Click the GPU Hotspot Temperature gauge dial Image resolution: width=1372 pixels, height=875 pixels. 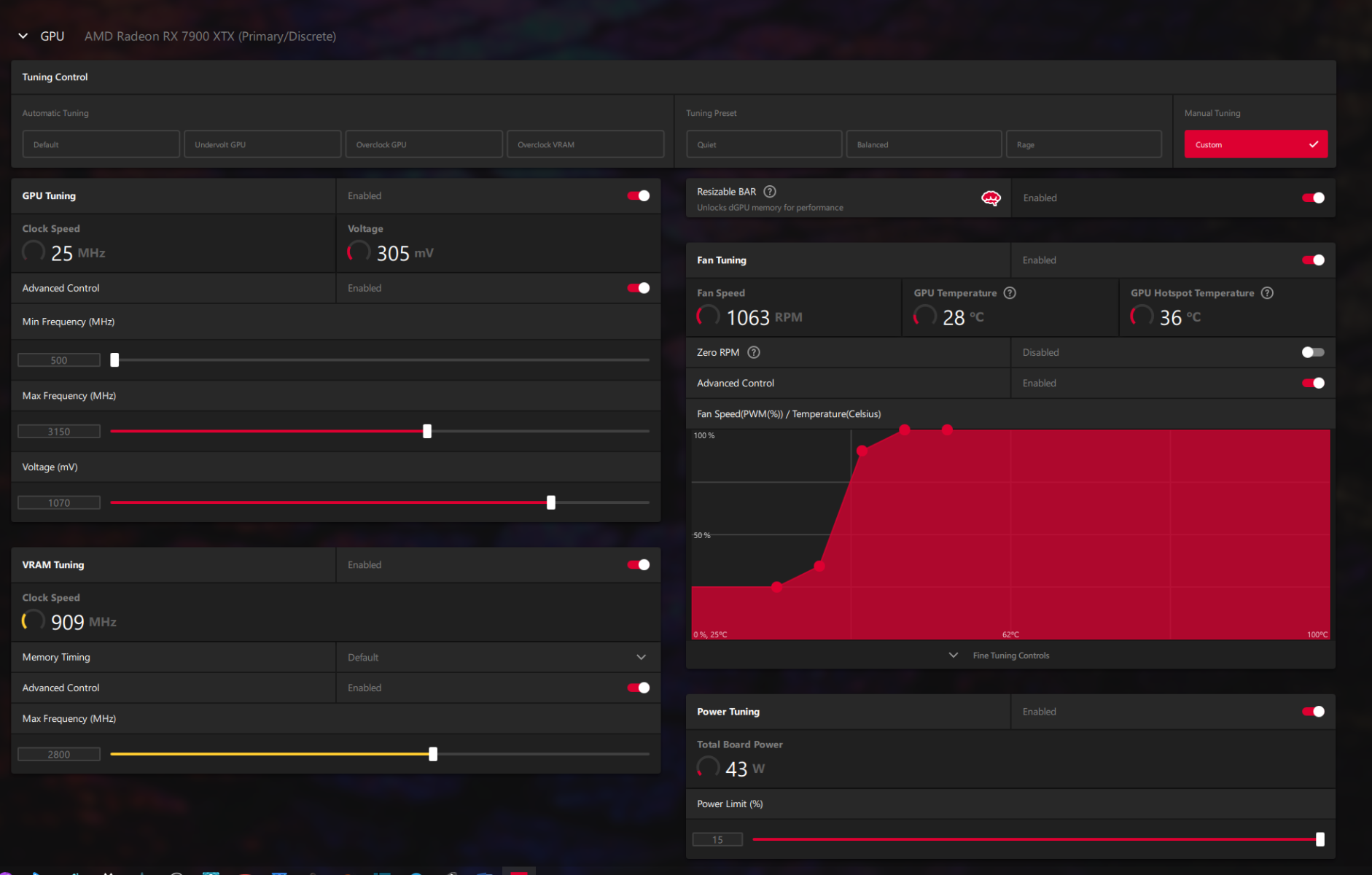[x=1142, y=316]
